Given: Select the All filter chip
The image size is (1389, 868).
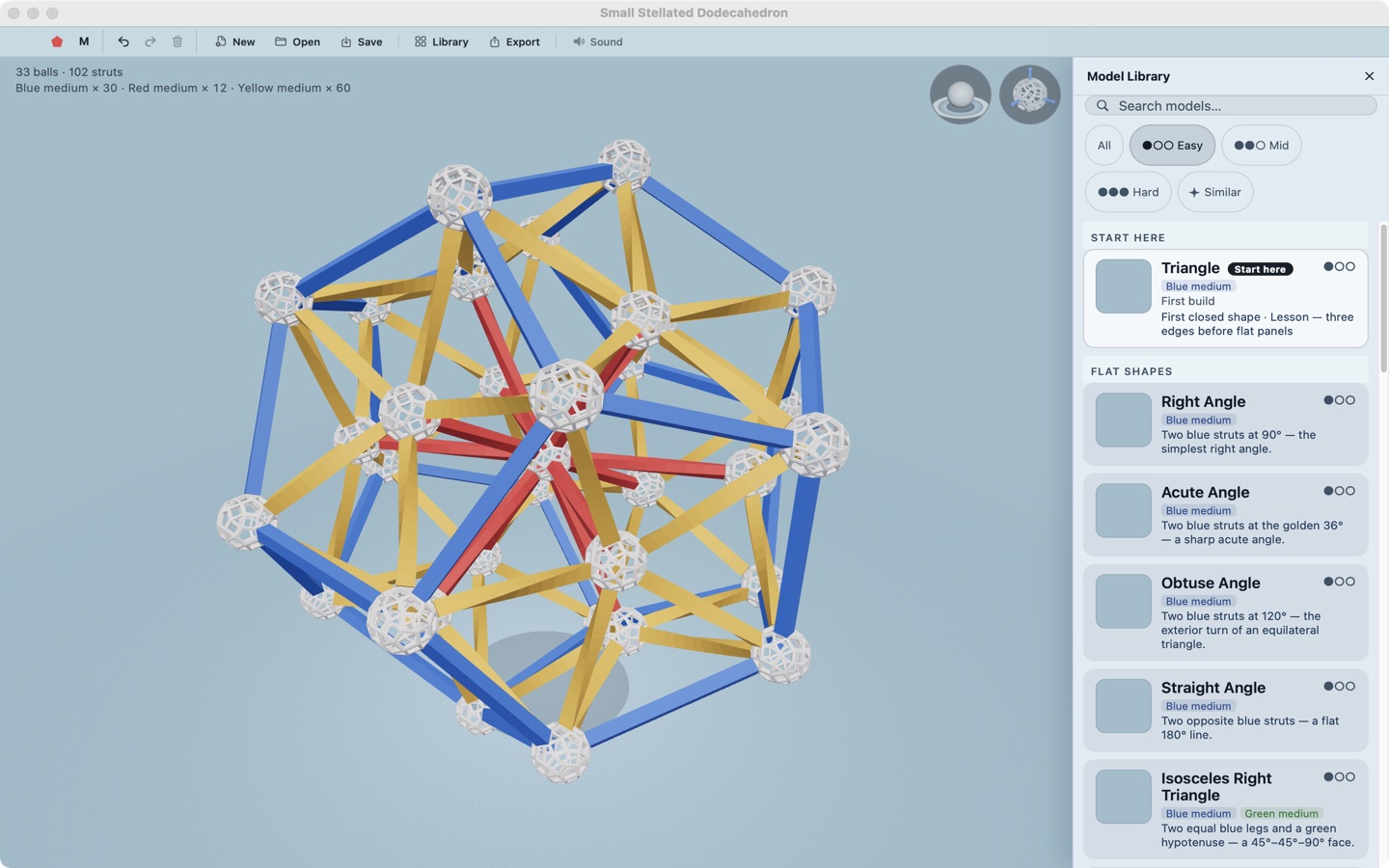Looking at the screenshot, I should click(1104, 146).
